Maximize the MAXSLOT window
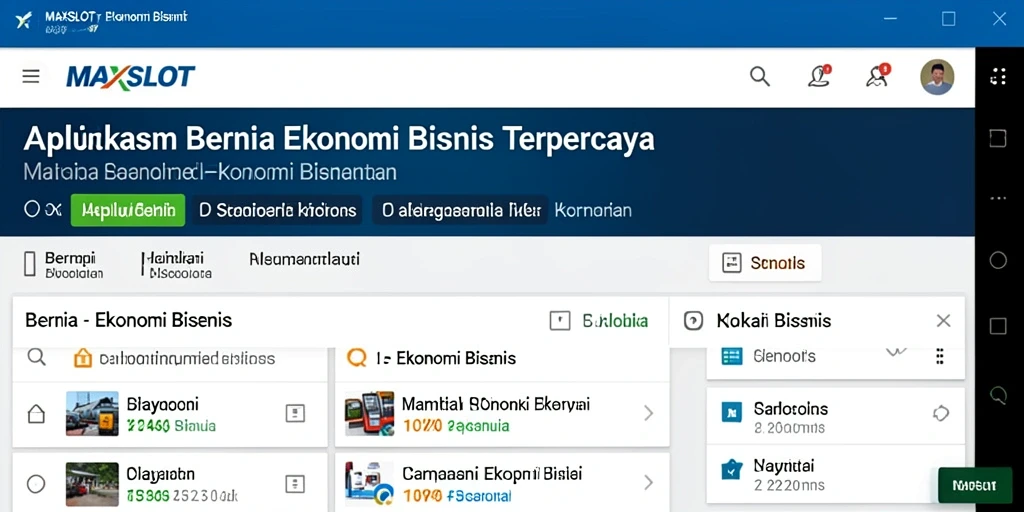Viewport: 1024px width, 512px height. tap(948, 19)
